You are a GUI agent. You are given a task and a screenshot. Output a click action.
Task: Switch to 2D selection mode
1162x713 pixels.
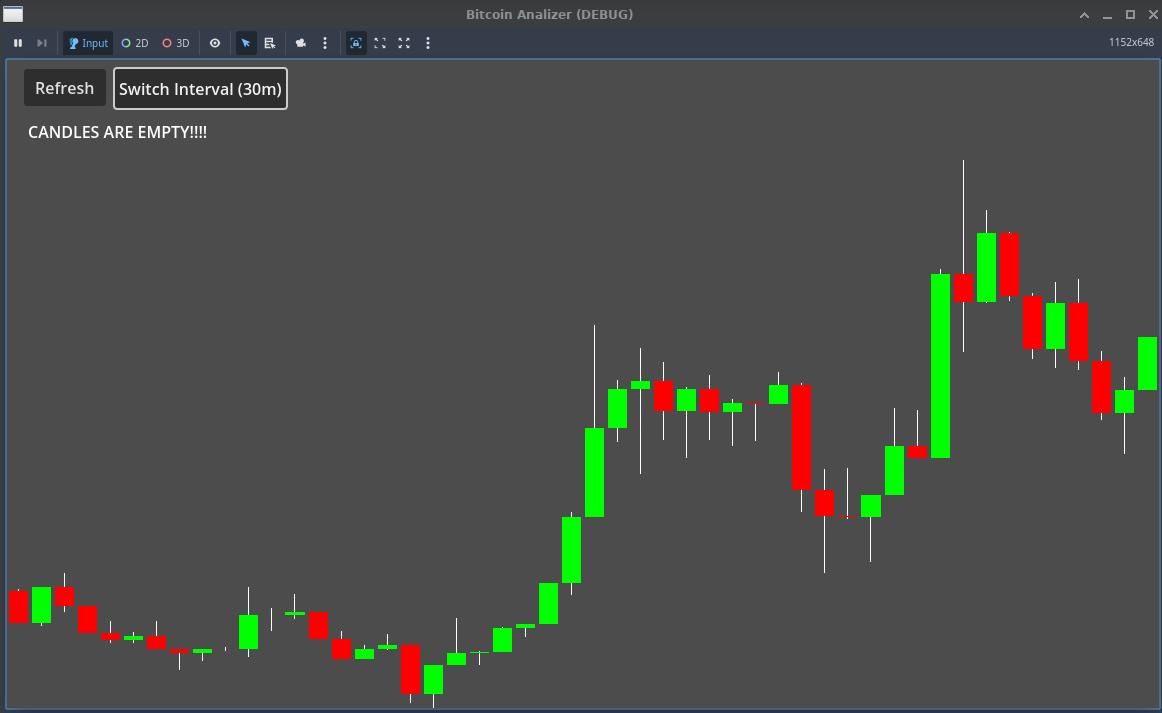coord(135,43)
